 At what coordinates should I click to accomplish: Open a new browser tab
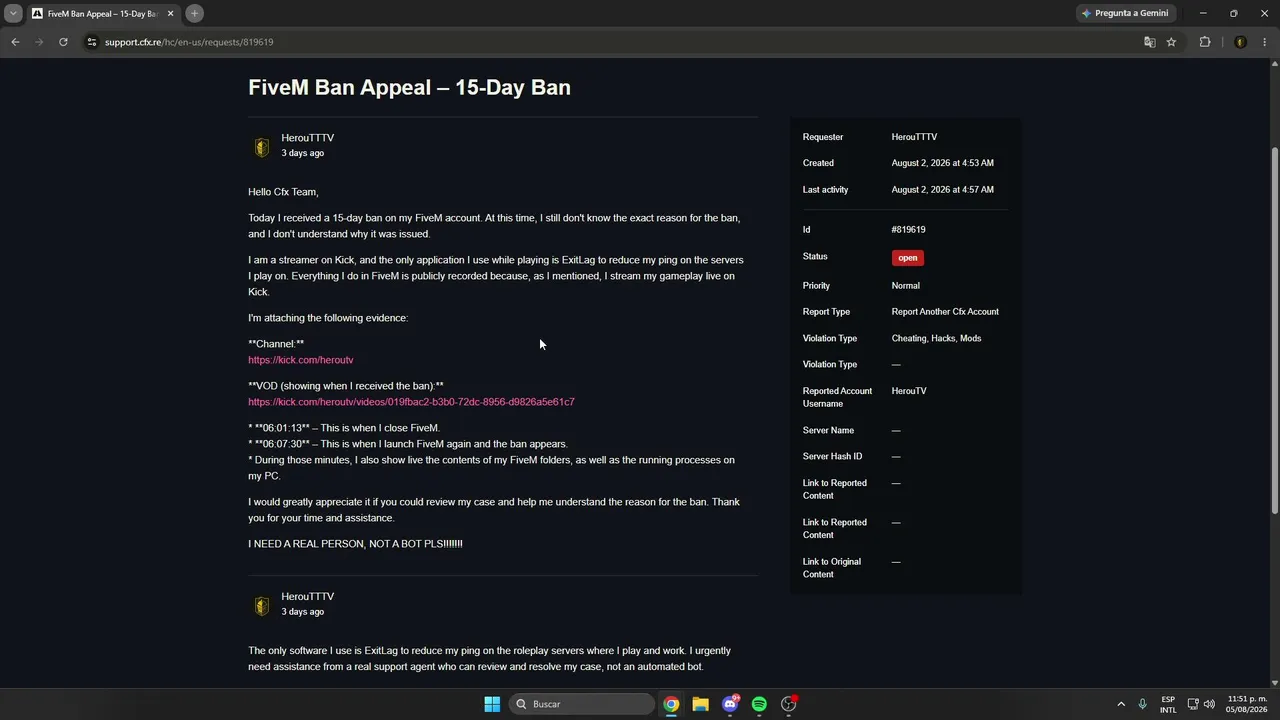[194, 13]
